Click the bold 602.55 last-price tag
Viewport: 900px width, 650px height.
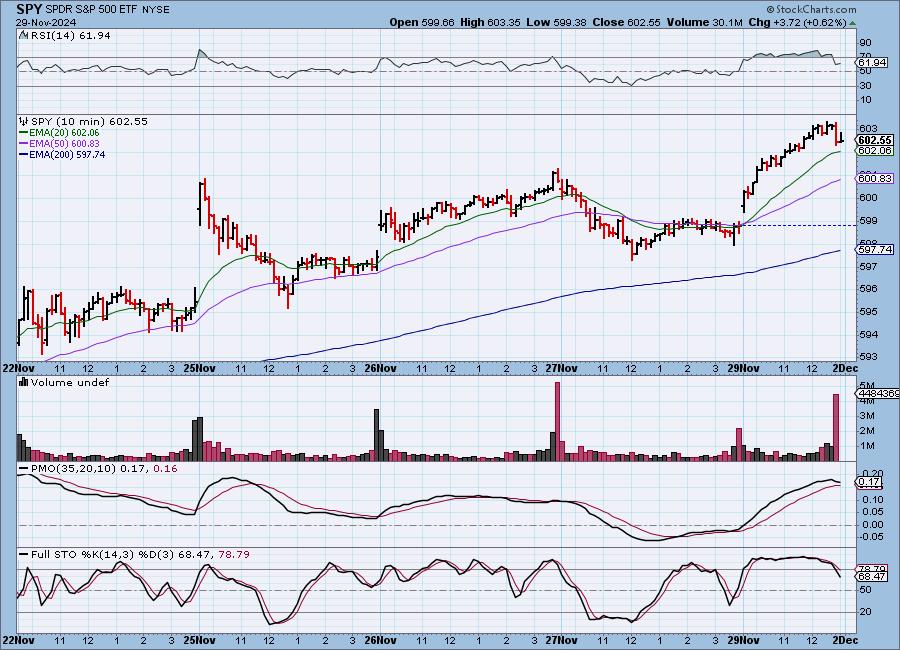pos(875,140)
